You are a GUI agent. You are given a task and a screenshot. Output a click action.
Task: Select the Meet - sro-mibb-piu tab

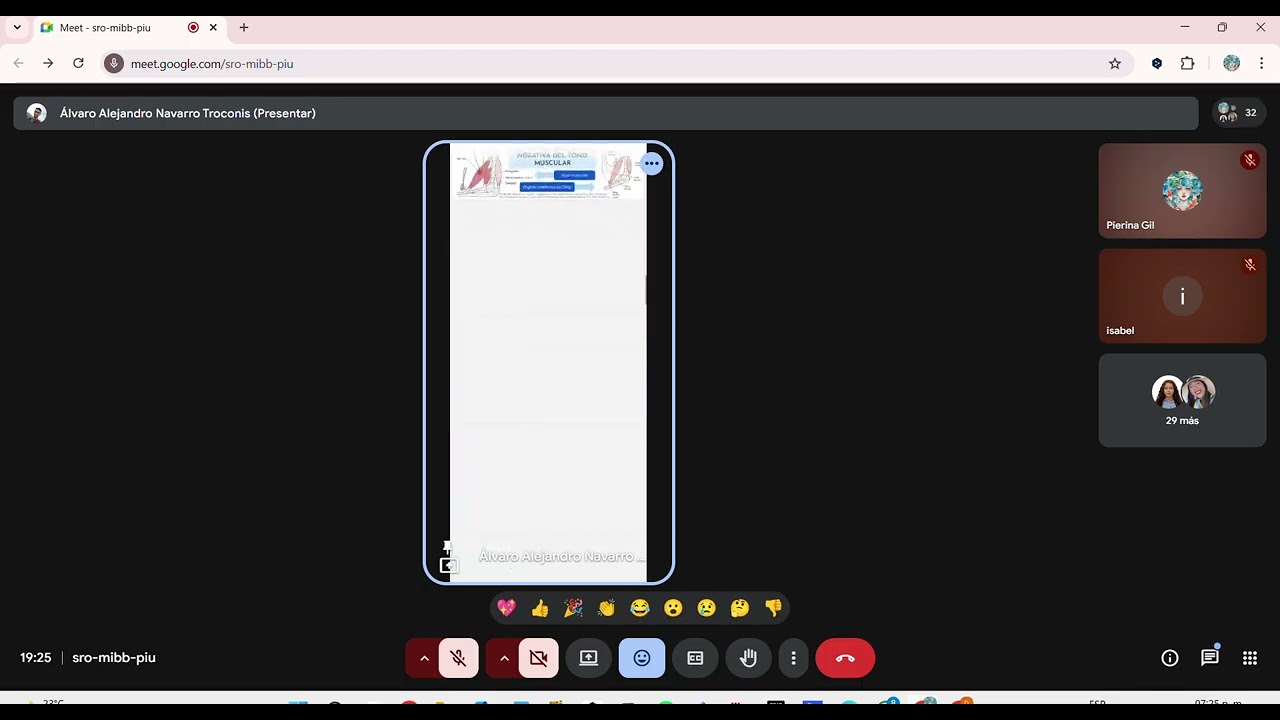[128, 28]
